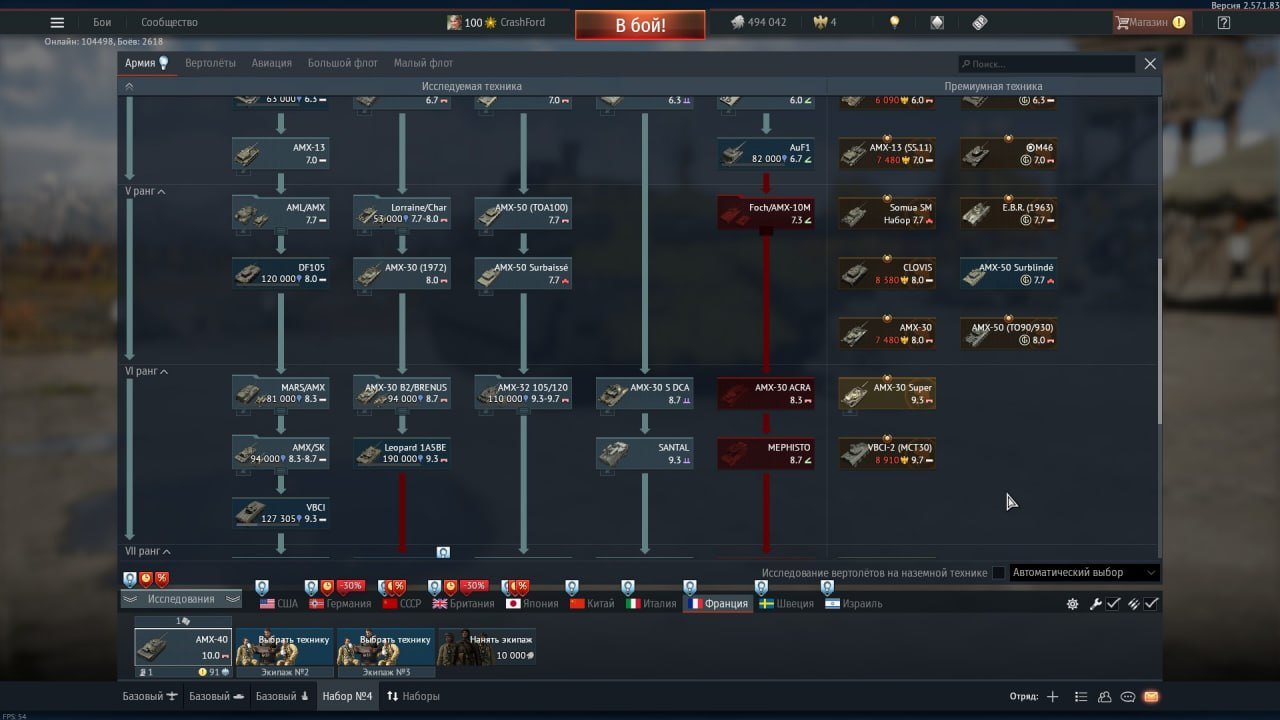Select the AMX-30 ACRA vehicle

pyautogui.click(x=766, y=394)
